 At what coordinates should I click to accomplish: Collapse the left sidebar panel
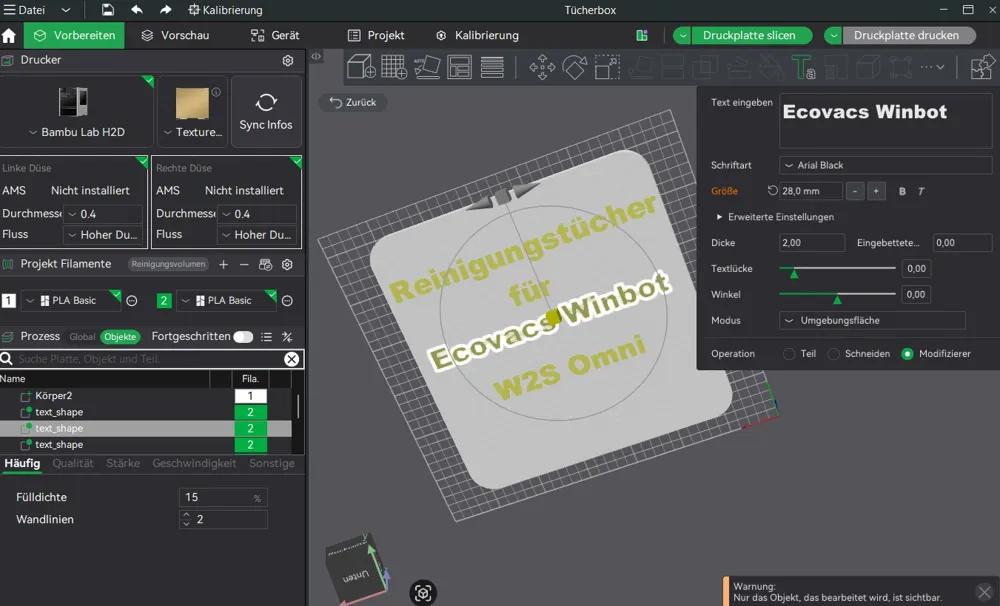(316, 56)
